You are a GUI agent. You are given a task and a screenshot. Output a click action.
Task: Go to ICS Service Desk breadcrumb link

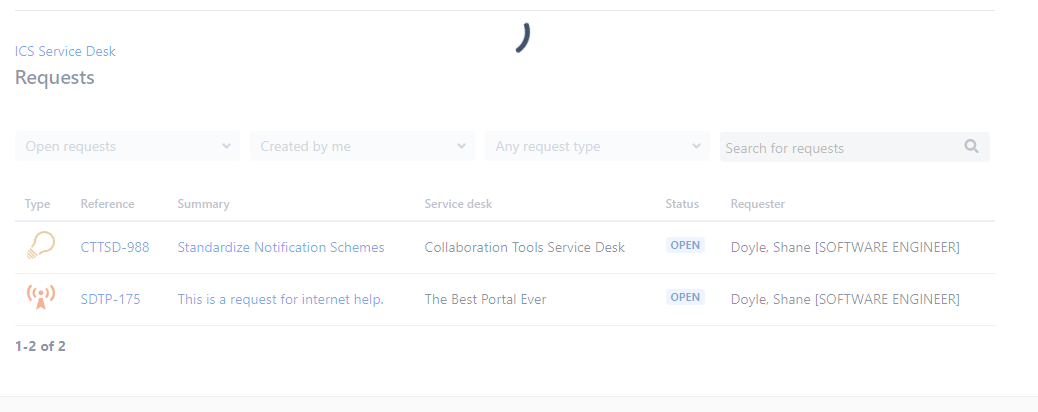(x=66, y=51)
